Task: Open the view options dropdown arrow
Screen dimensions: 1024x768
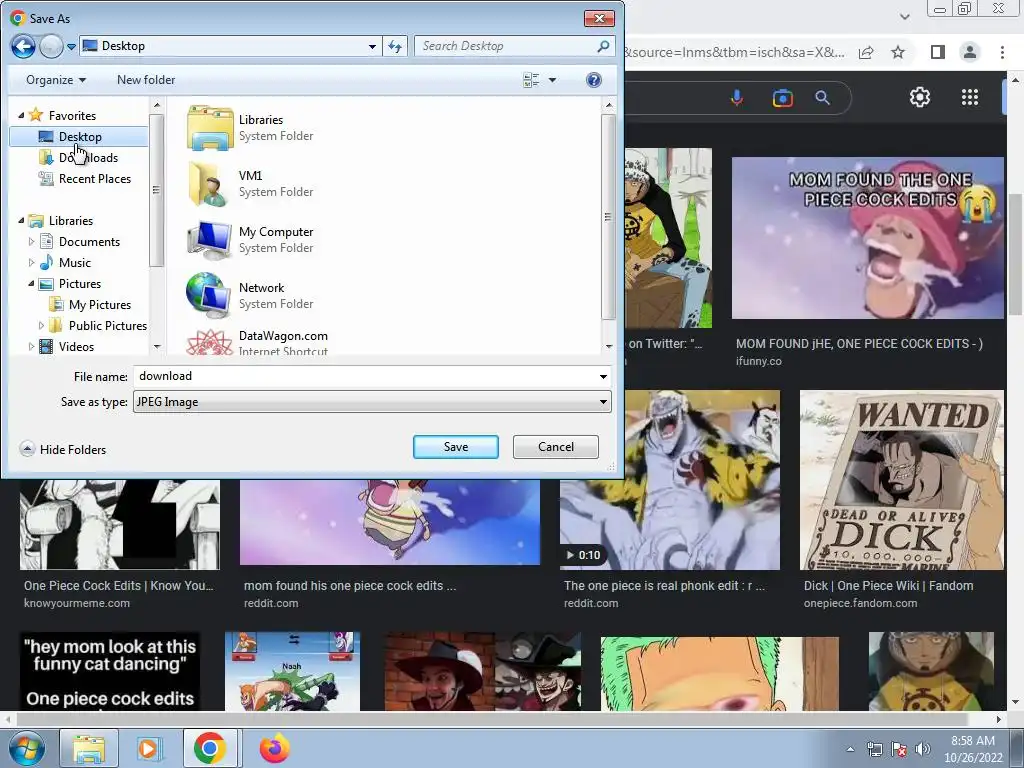Action: 552,80
